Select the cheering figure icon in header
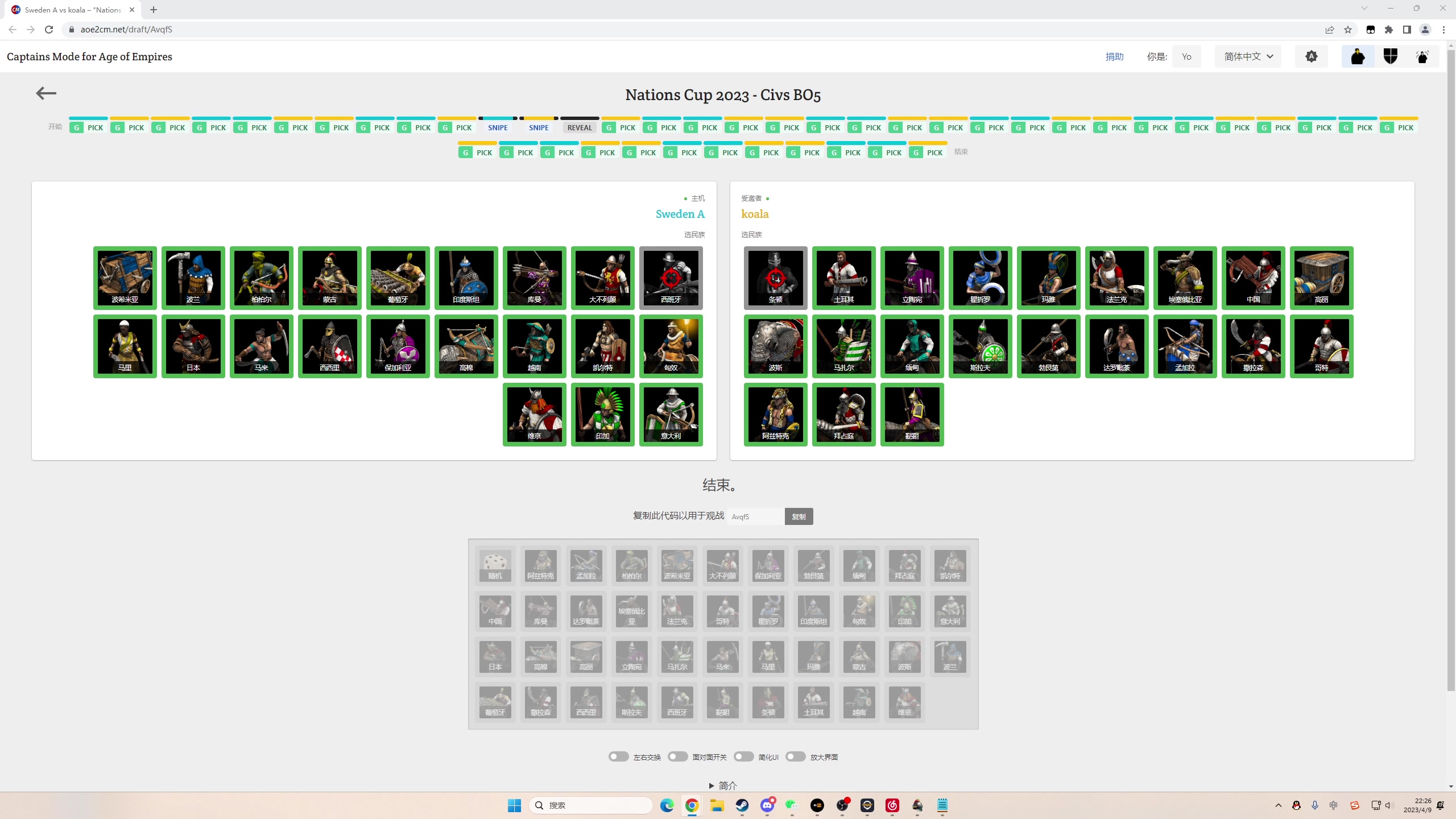 point(1422,56)
